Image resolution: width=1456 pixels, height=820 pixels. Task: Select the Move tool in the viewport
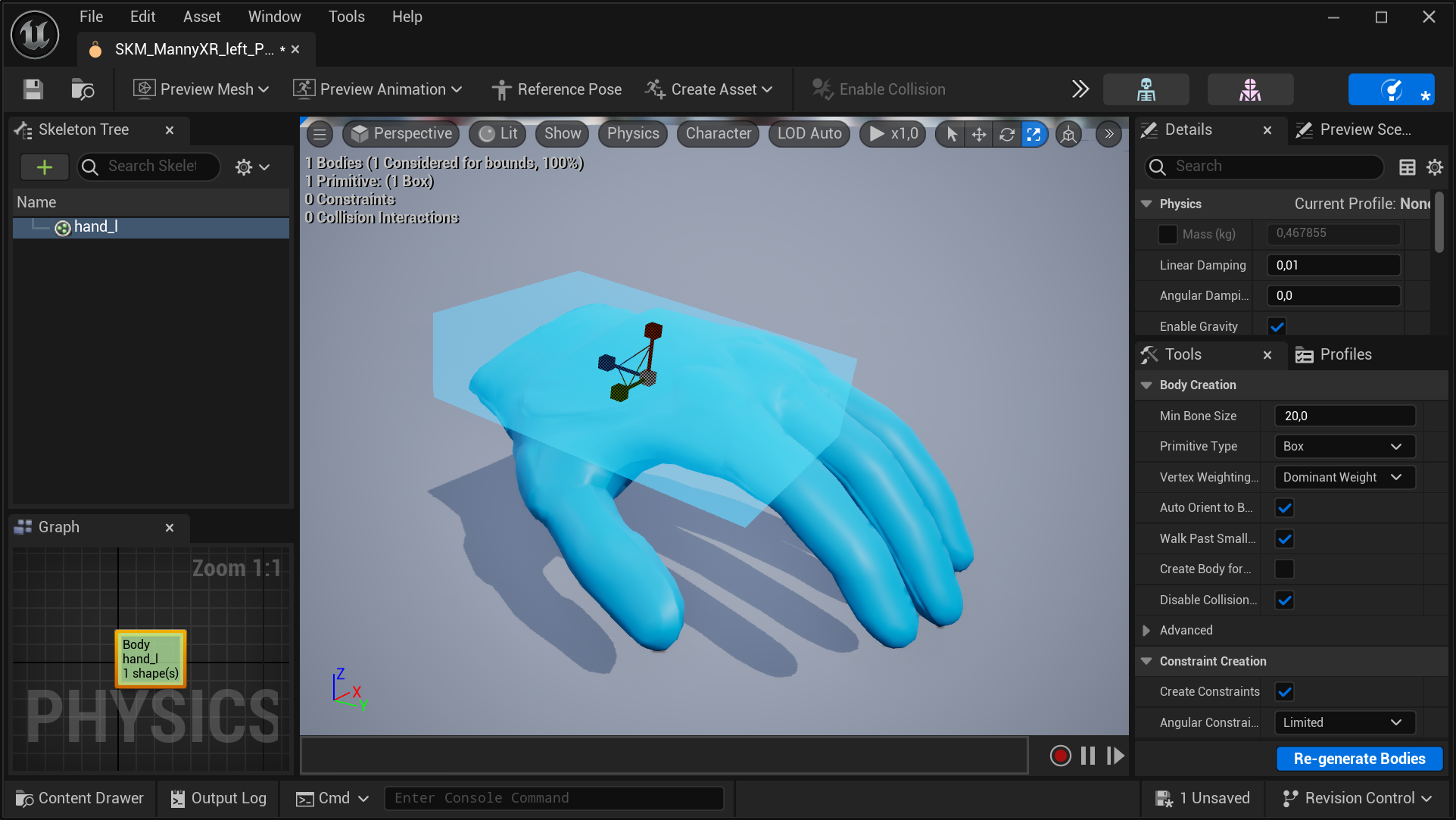978,134
